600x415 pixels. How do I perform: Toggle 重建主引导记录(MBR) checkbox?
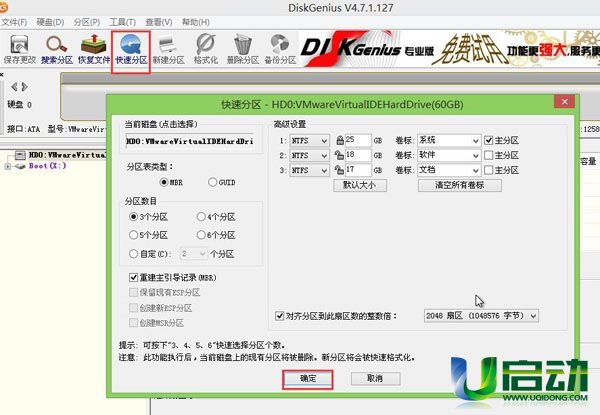[134, 277]
